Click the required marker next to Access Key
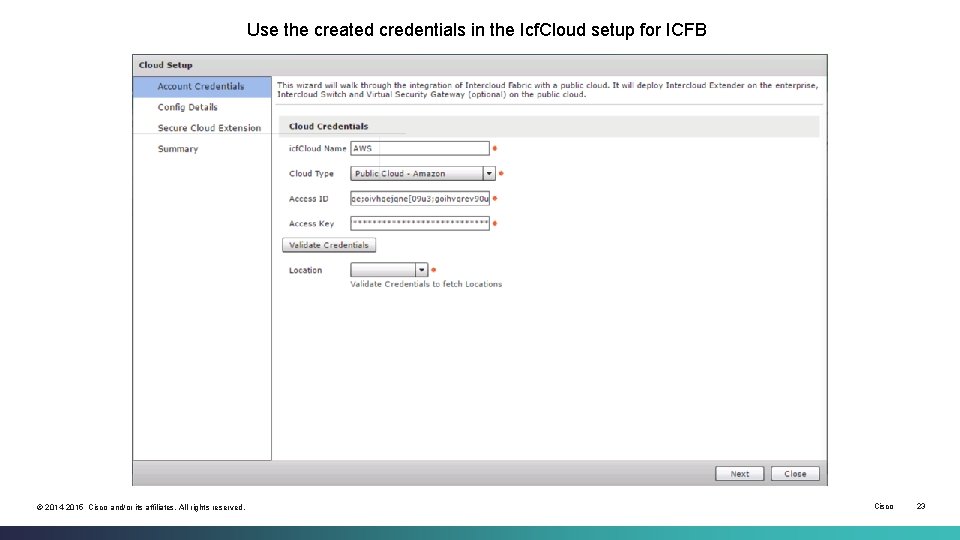 tap(495, 223)
